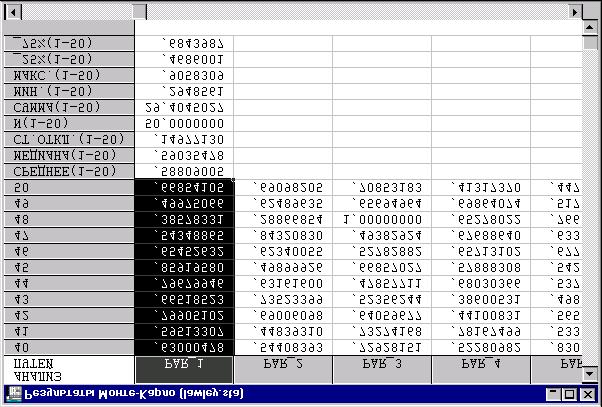Click the horizontal scrollbar thumb

[x=139, y=12]
